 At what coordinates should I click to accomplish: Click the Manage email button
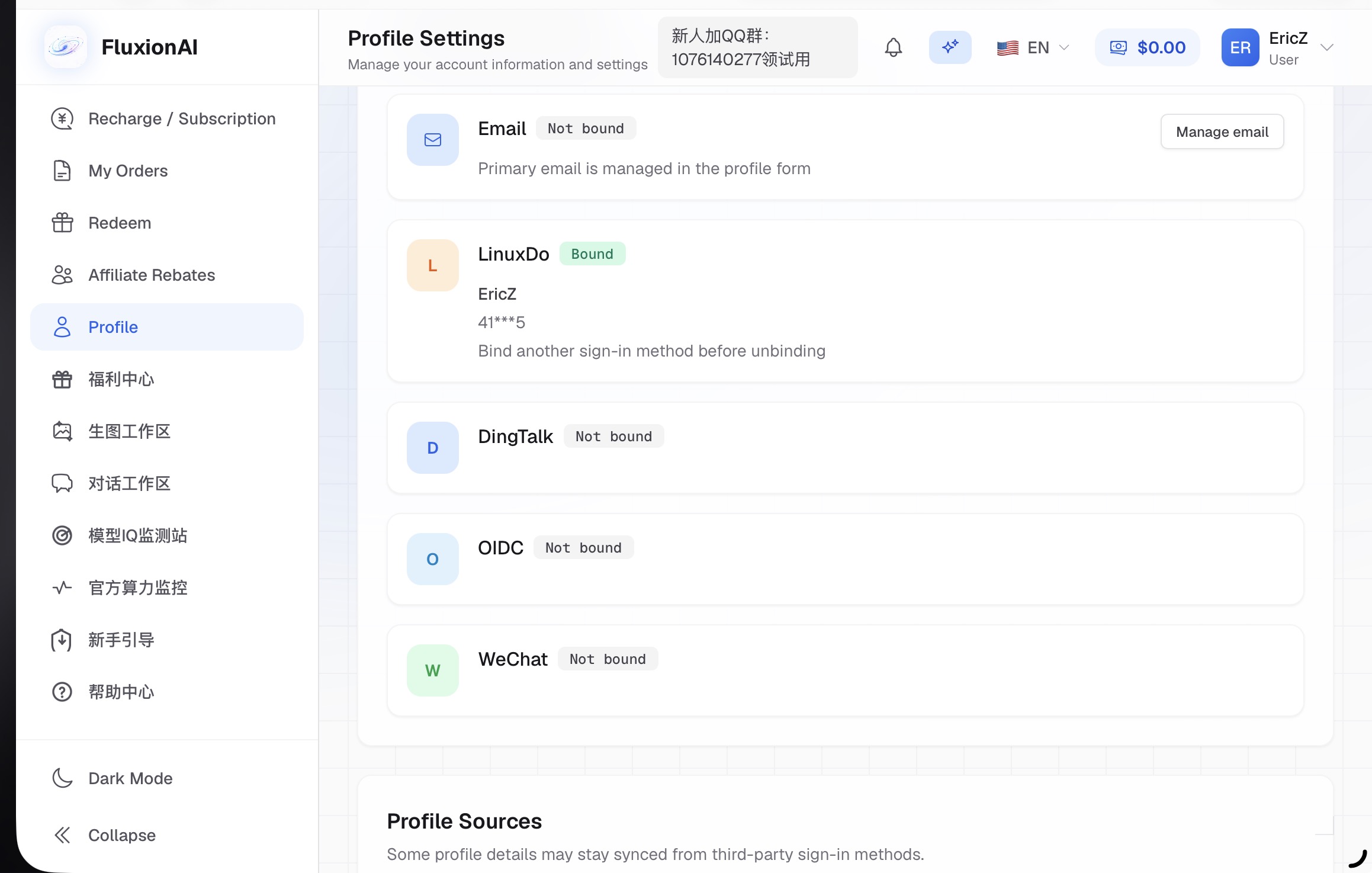[1222, 131]
